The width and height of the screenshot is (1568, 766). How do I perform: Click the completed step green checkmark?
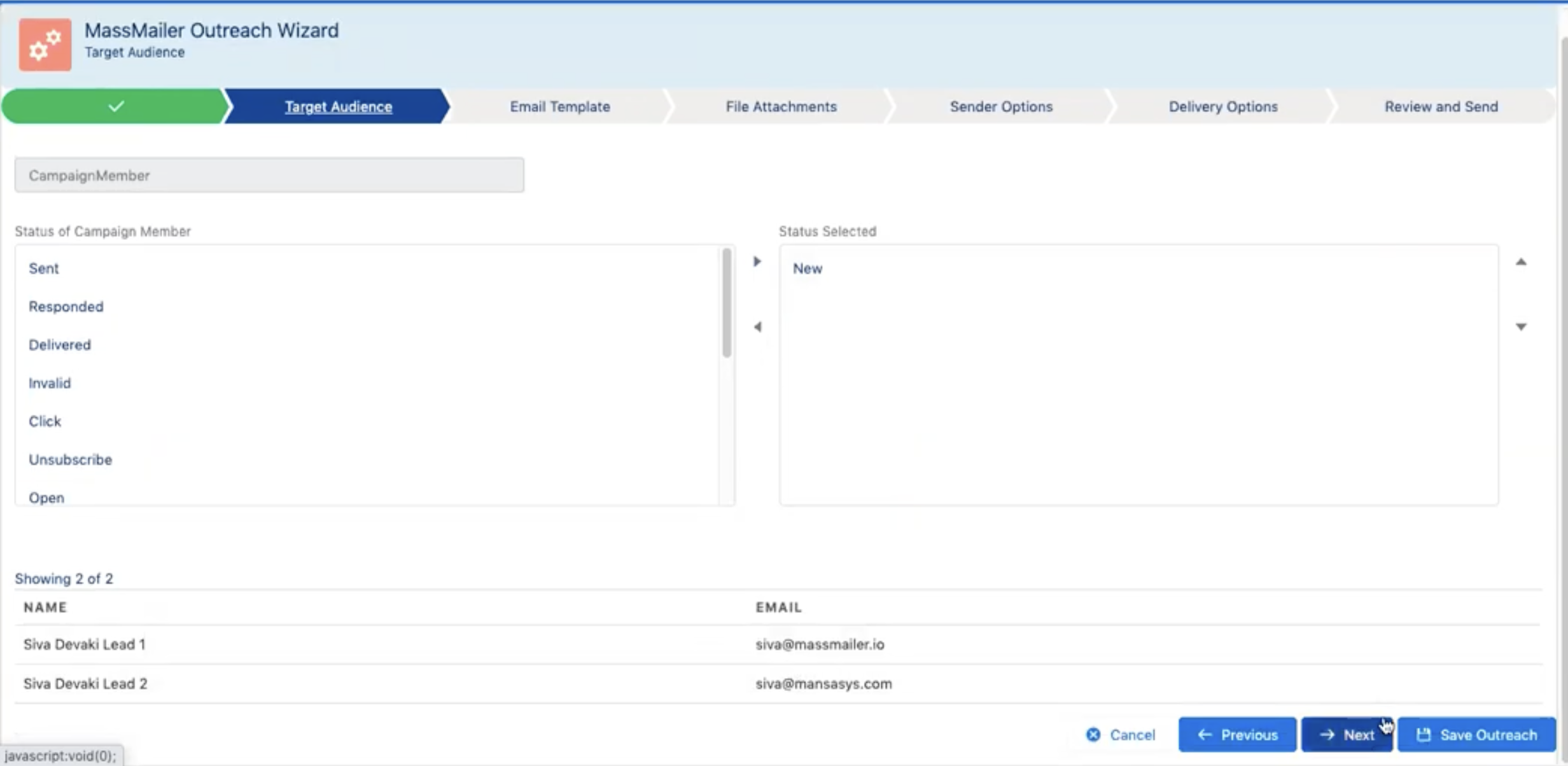116,106
